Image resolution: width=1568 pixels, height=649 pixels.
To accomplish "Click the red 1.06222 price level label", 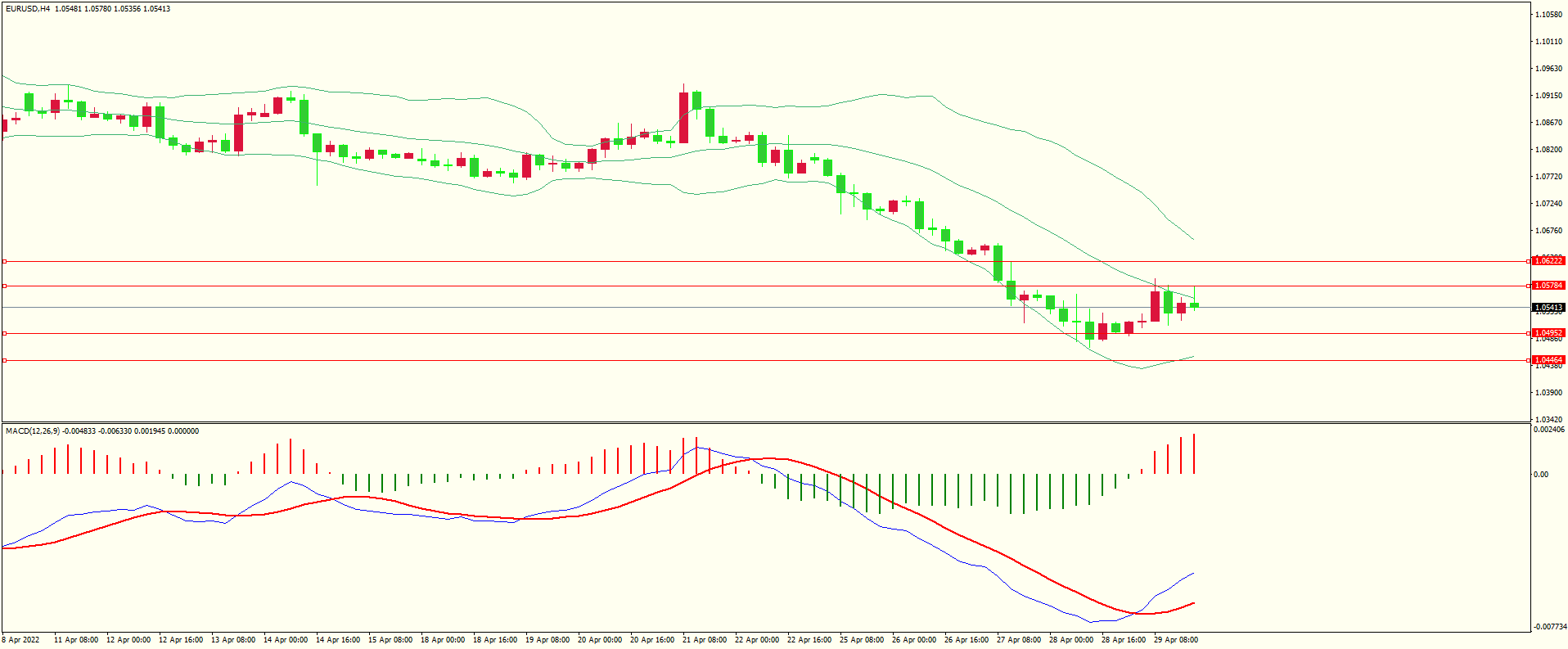I will [1548, 260].
